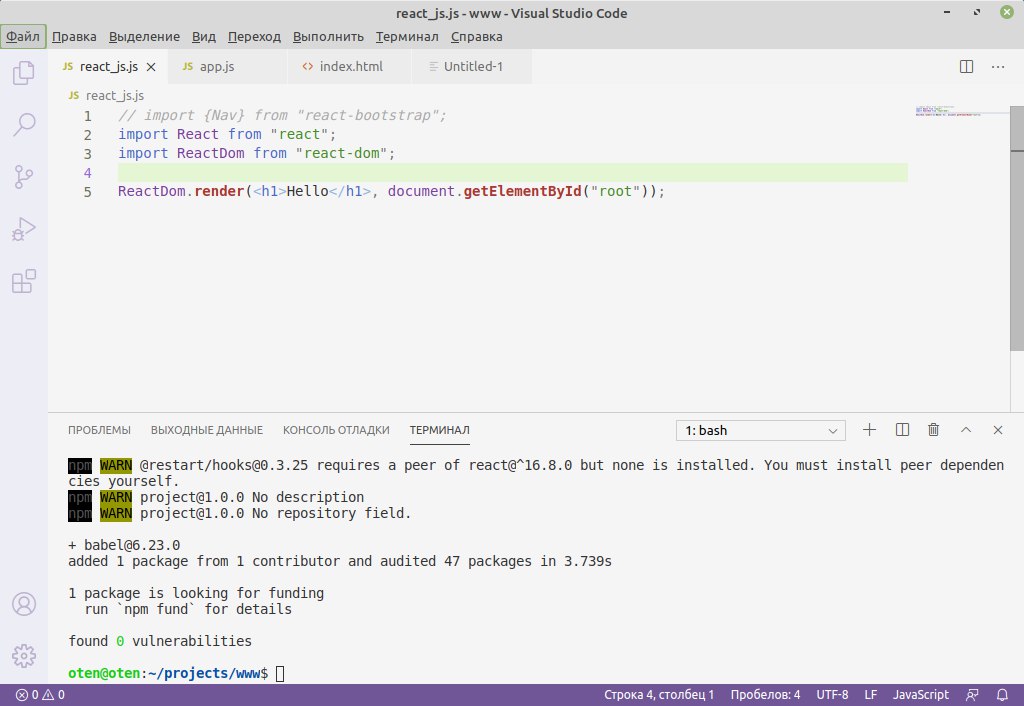Click the code minimap preview
This screenshot has height=706, width=1024.
948,111
